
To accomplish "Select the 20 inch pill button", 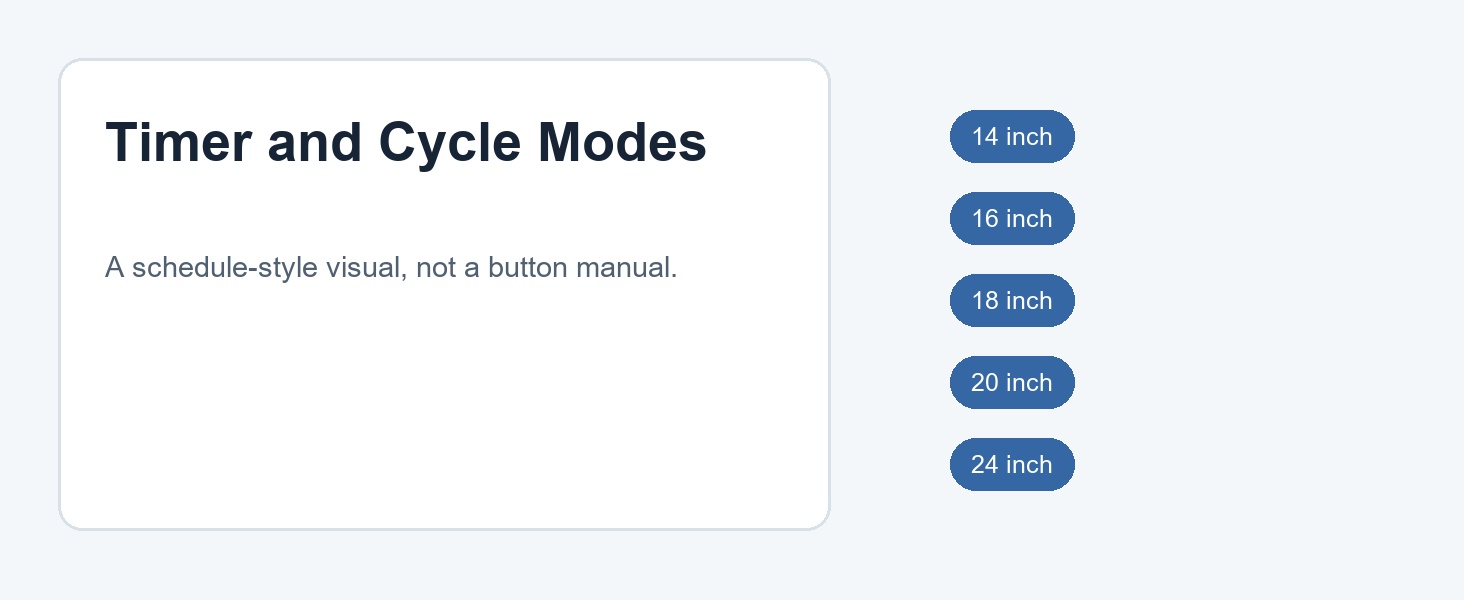I will click(1012, 383).
